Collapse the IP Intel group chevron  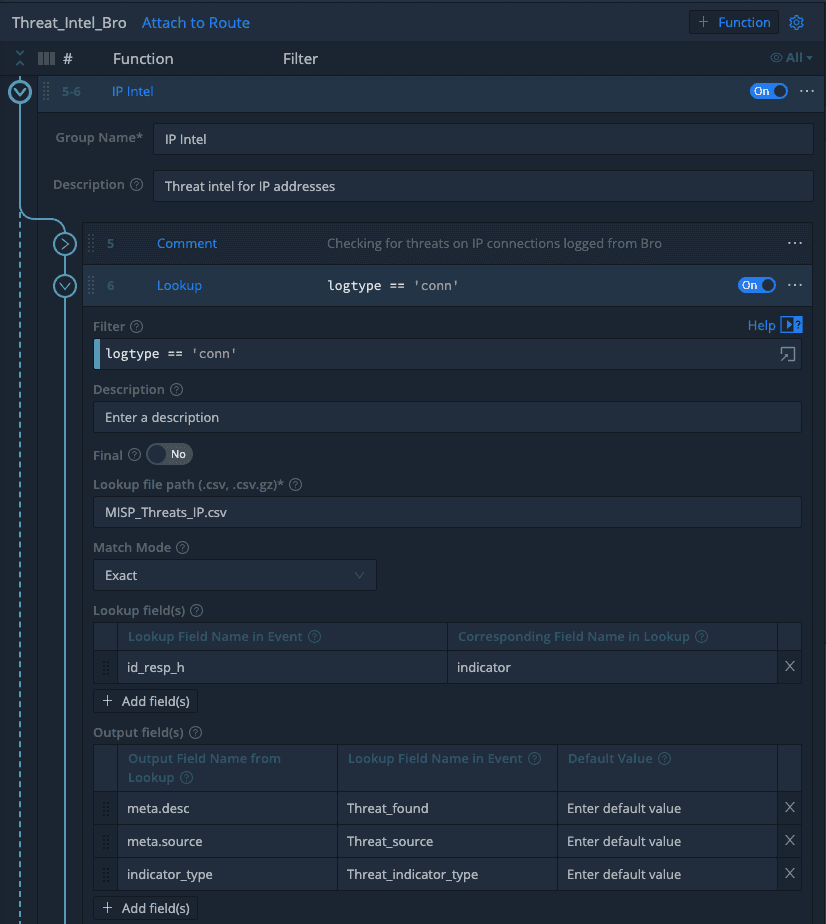pos(20,92)
